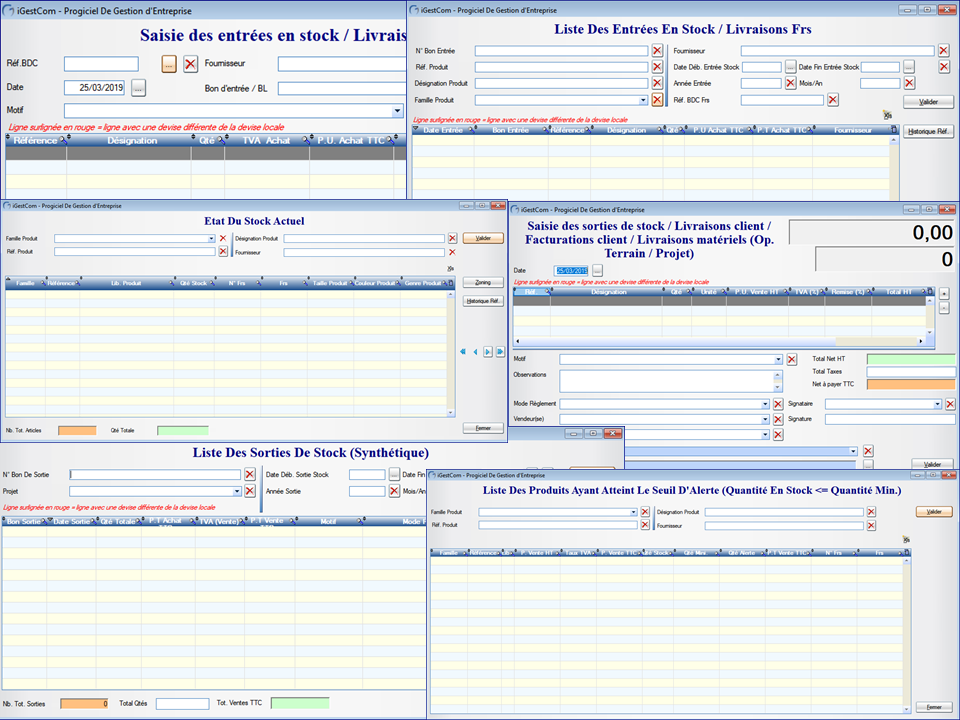Clear Année Entrée field in Liste Des Entrées
The image size is (960, 720).
click(790, 83)
